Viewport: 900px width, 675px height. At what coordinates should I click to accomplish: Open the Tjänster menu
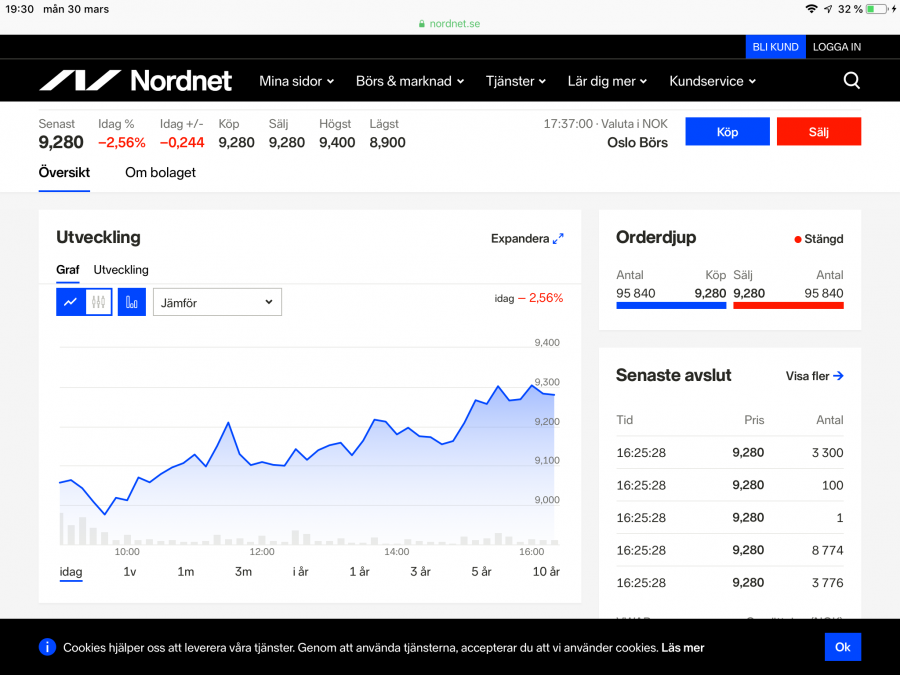(x=516, y=81)
